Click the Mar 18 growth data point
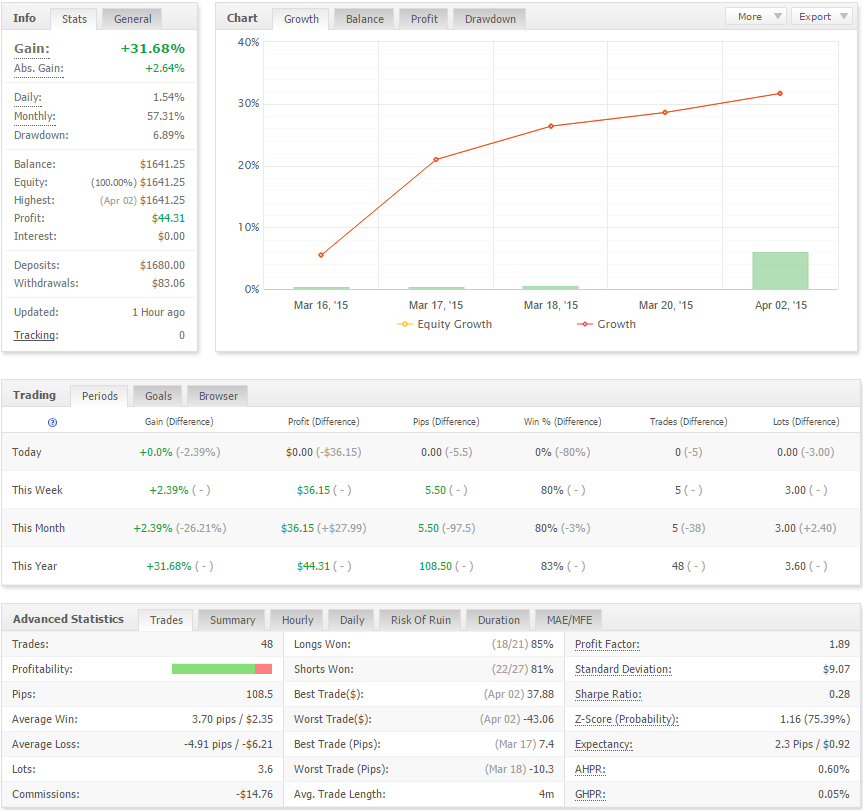Screen dimensions: 863x810 pos(551,126)
